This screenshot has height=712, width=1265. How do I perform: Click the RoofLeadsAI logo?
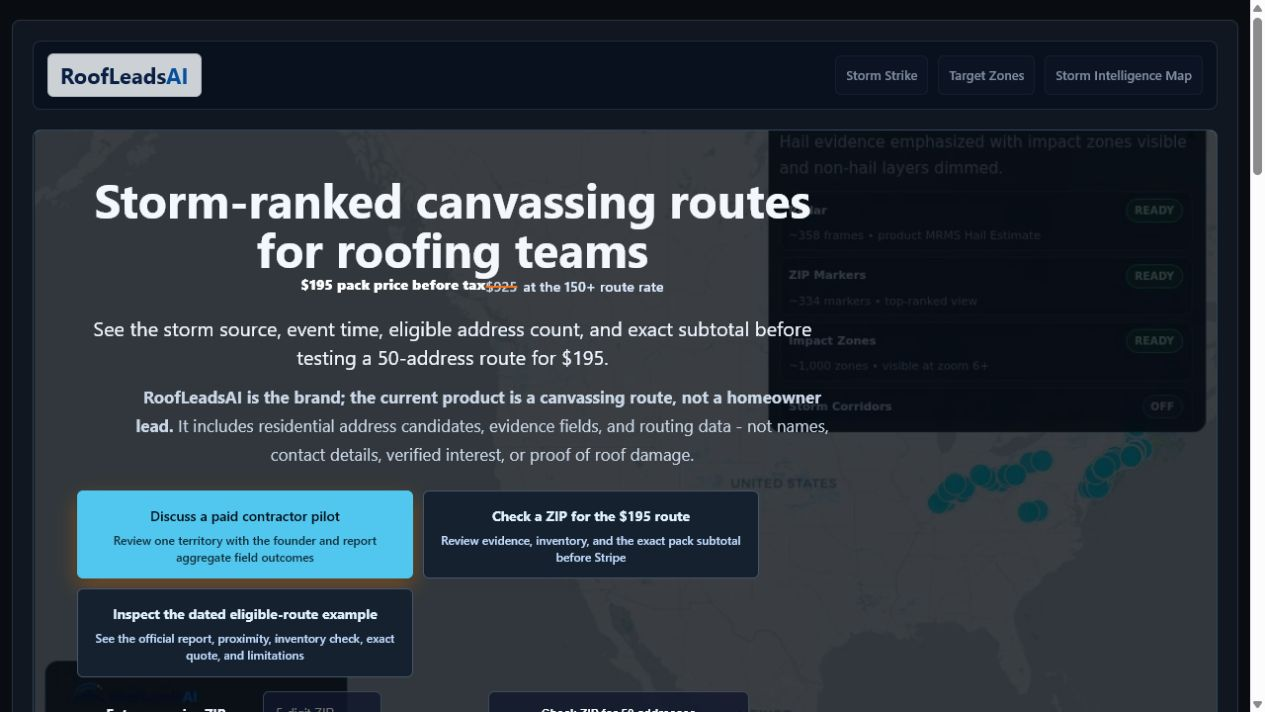(124, 75)
